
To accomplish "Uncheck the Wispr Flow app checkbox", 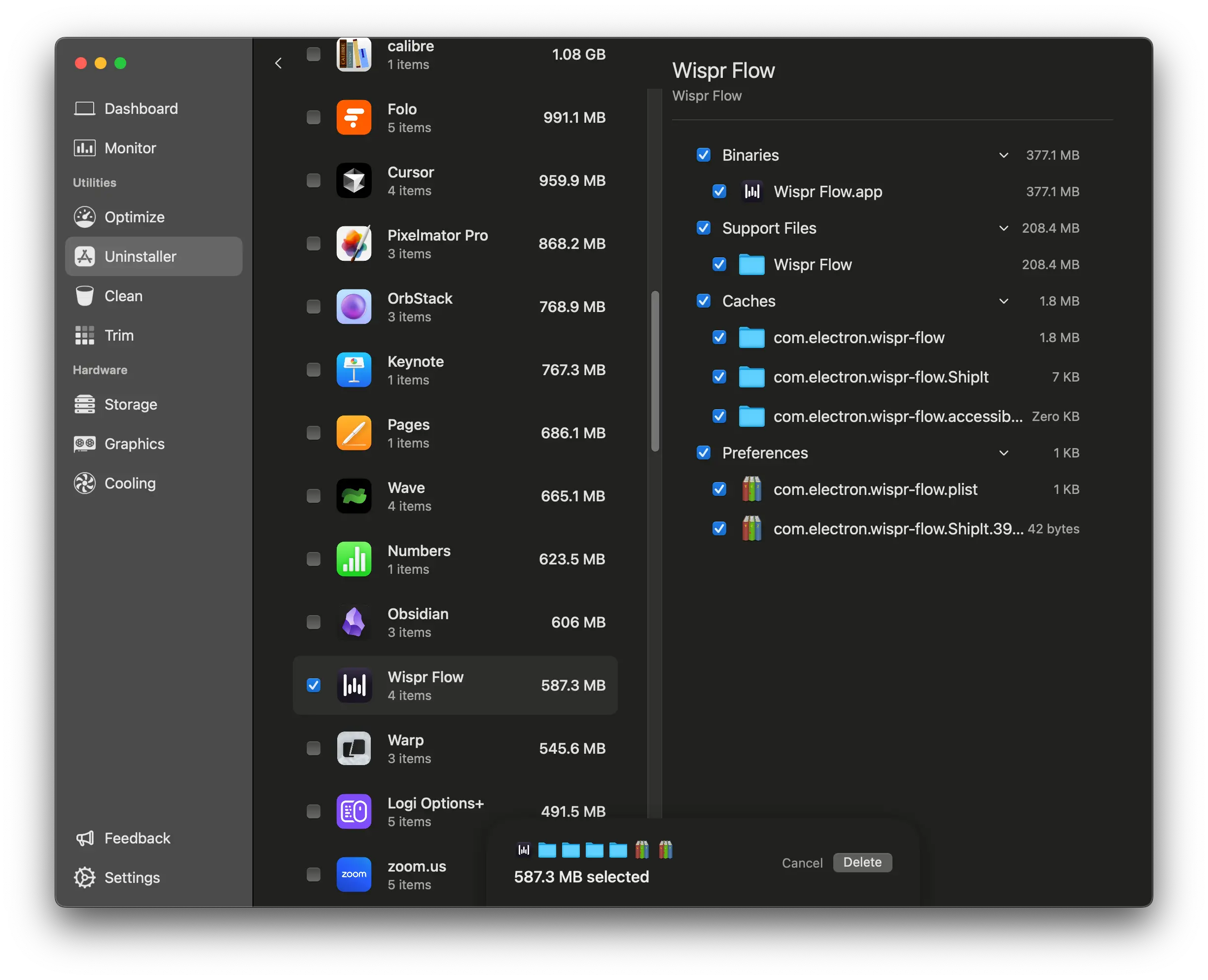I will coord(313,685).
